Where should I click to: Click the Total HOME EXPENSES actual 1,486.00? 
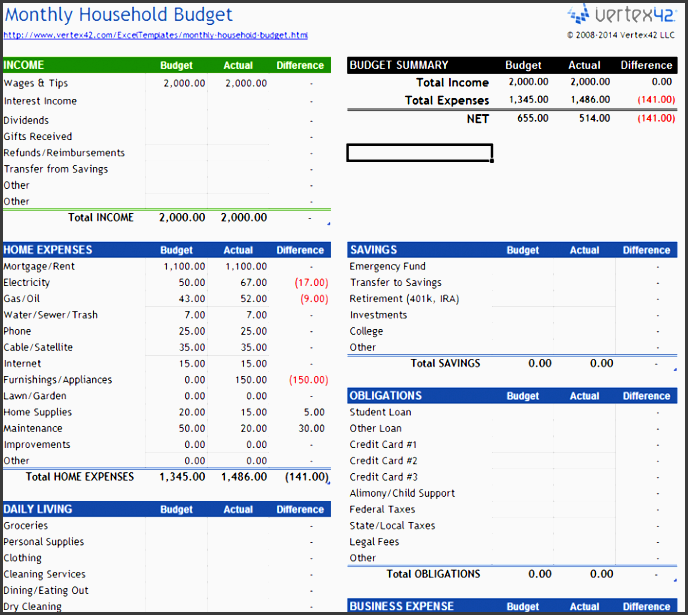(244, 477)
